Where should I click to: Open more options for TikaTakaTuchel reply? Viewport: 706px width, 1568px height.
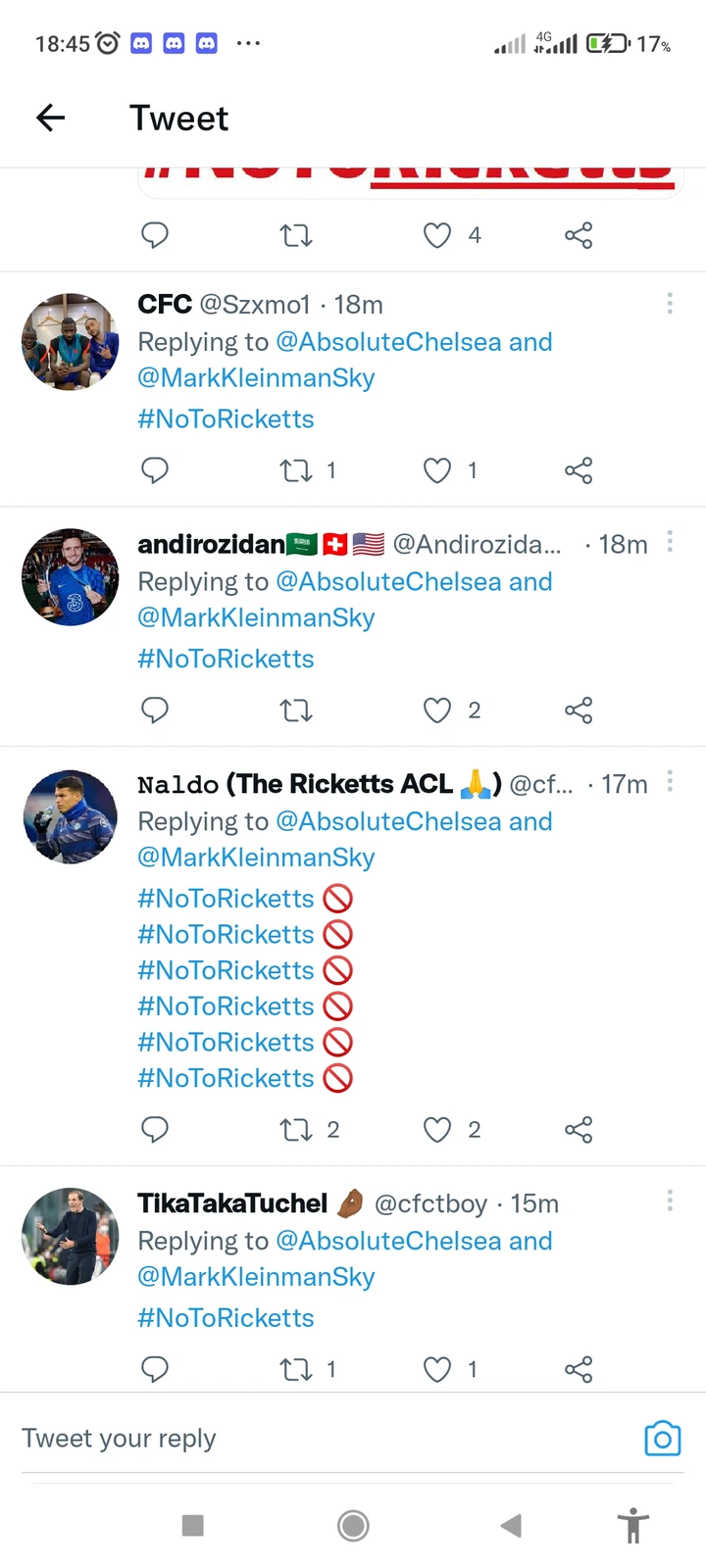pyautogui.click(x=670, y=1200)
